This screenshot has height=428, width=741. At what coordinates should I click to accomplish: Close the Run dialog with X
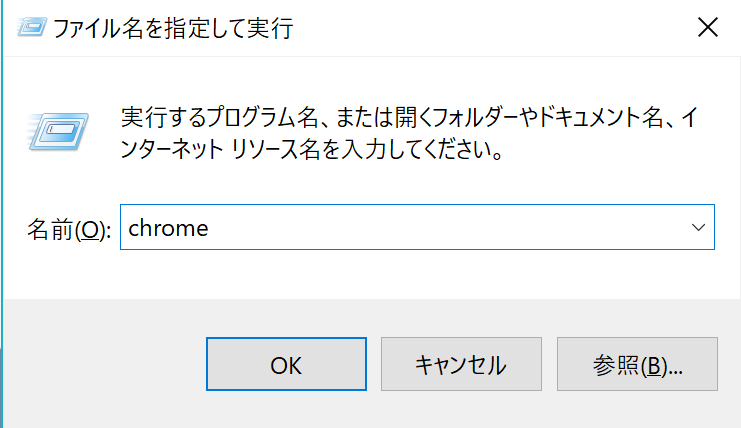click(707, 27)
